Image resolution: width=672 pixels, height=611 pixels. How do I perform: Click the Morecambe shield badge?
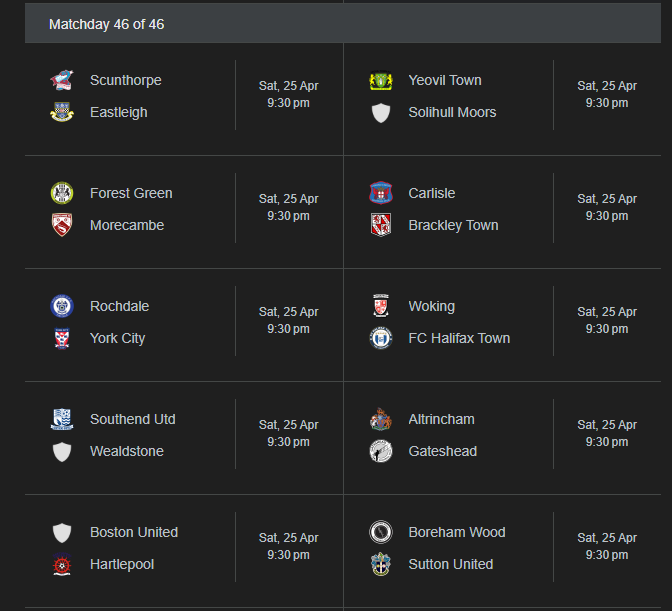(x=62, y=225)
